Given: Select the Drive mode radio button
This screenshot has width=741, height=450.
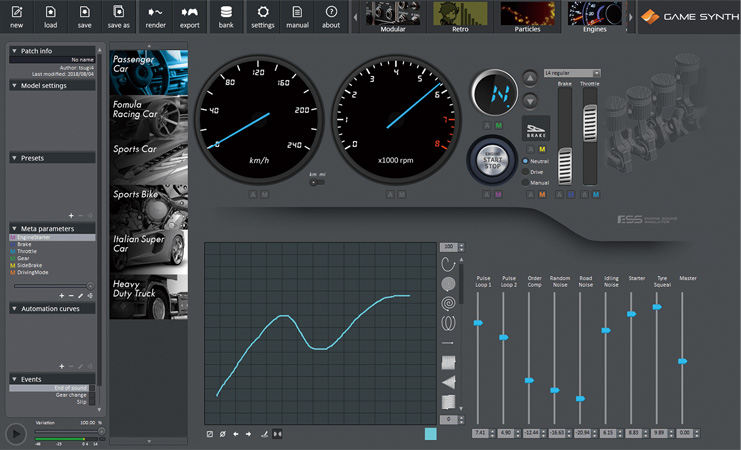Looking at the screenshot, I should coord(525,172).
